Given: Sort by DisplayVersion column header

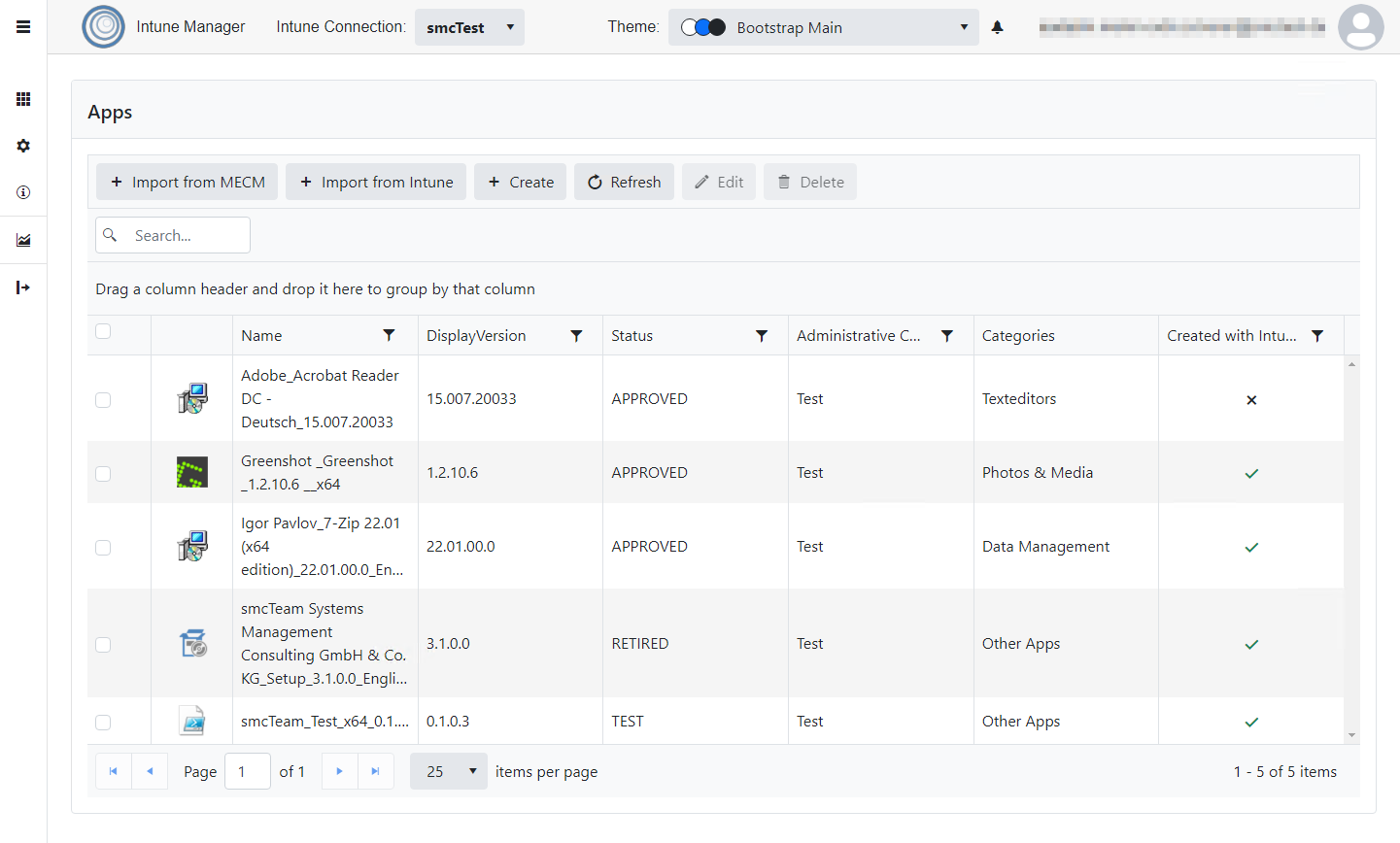Looking at the screenshot, I should click(476, 335).
